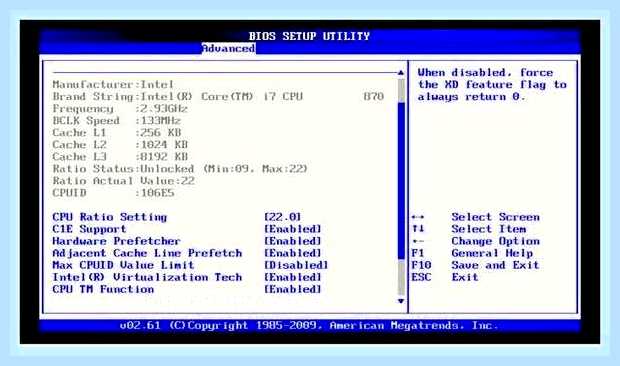This screenshot has width=620, height=366.
Task: Click the up-down arrows key icon
Action: tap(418, 229)
